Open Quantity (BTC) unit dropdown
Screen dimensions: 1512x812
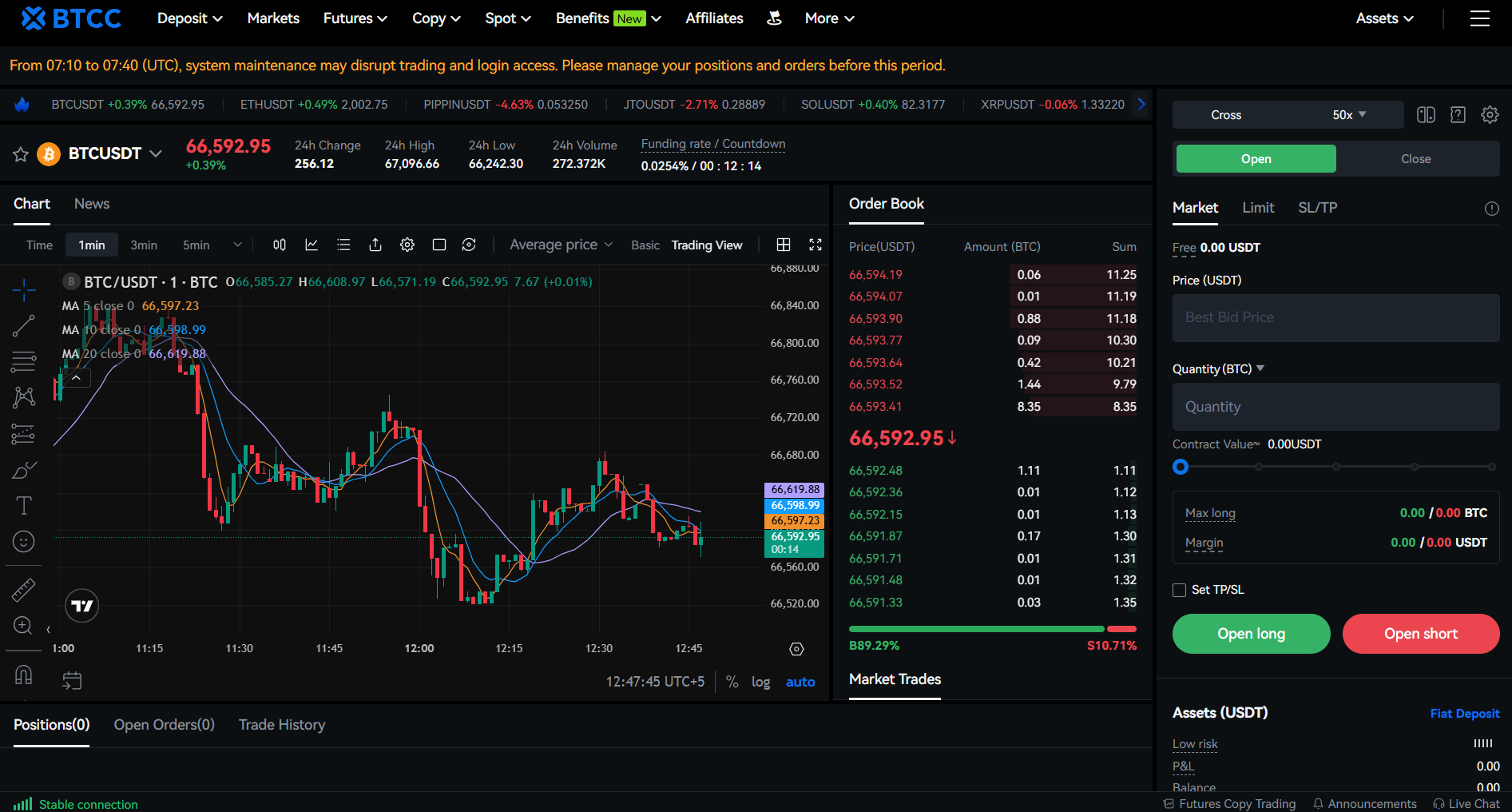pos(1218,368)
